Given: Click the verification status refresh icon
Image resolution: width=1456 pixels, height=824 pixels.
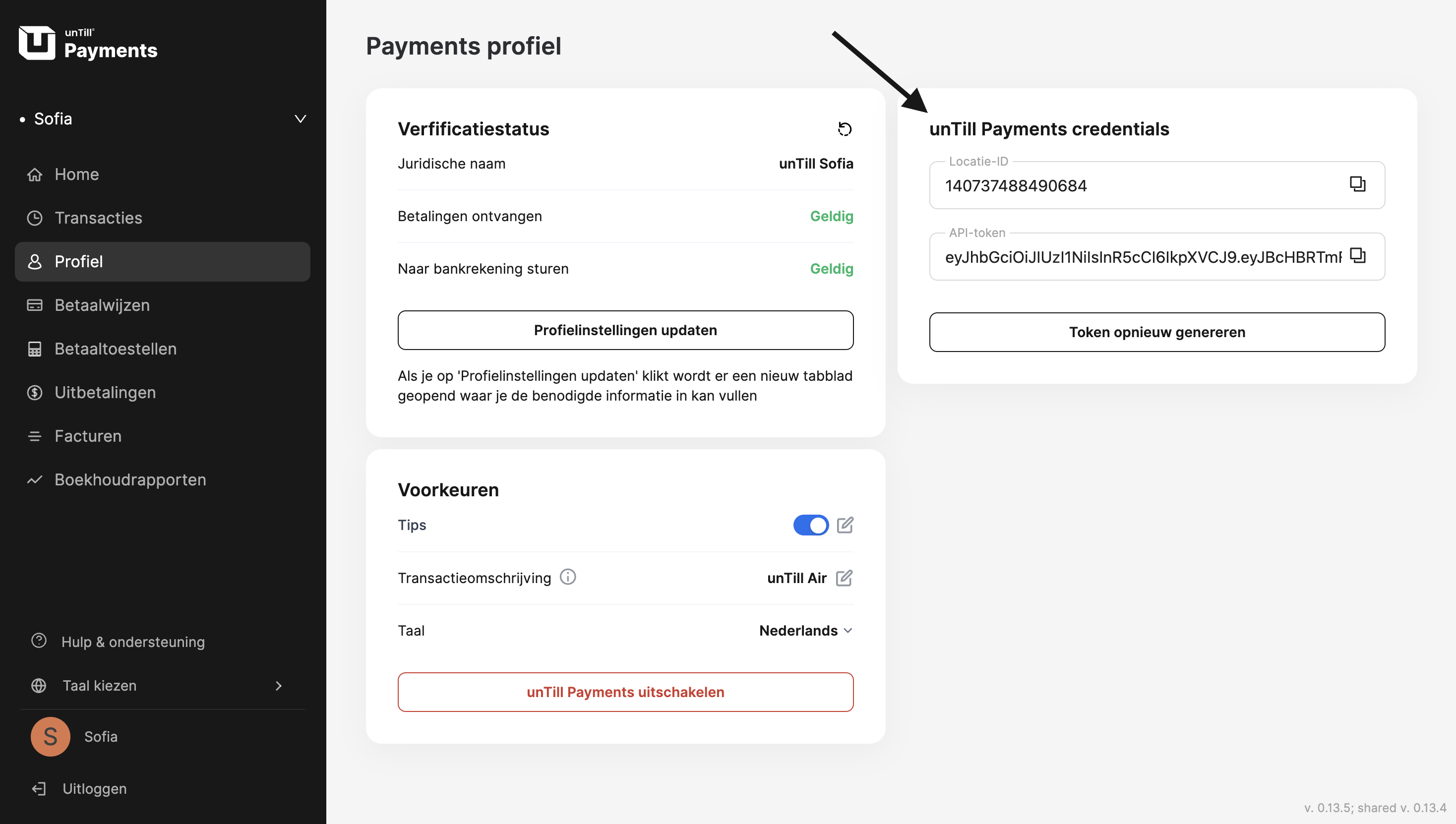Looking at the screenshot, I should (x=845, y=129).
